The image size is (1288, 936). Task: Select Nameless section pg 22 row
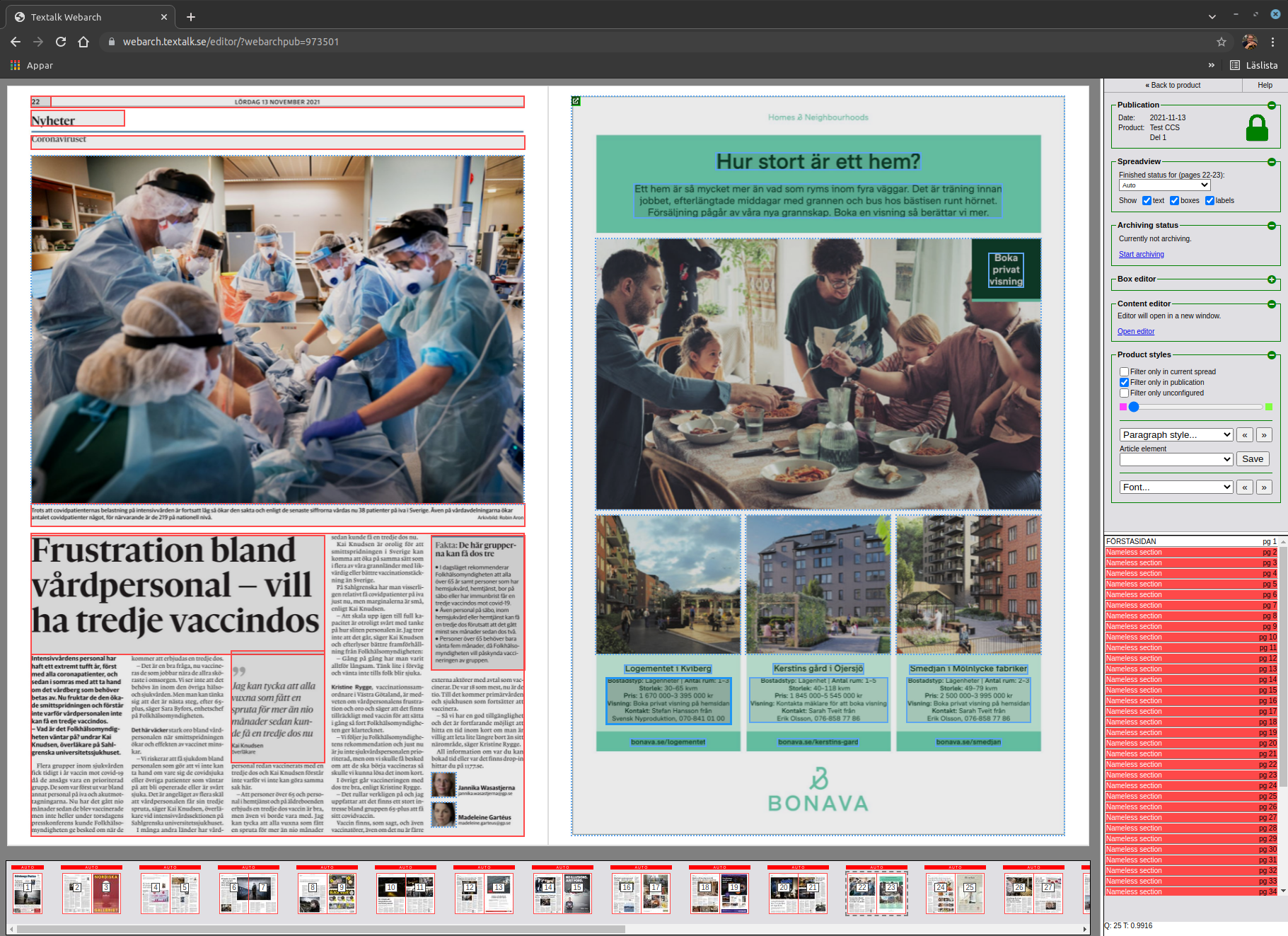[x=1191, y=765]
